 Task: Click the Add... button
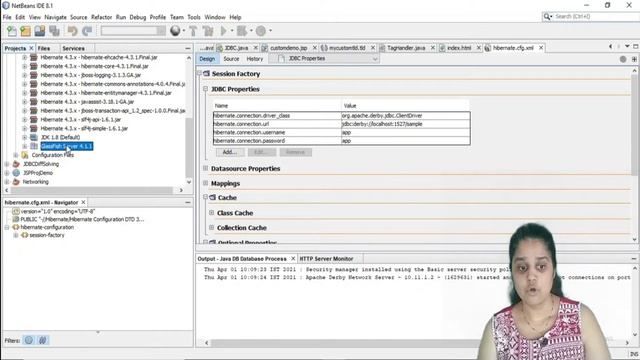click(230, 152)
